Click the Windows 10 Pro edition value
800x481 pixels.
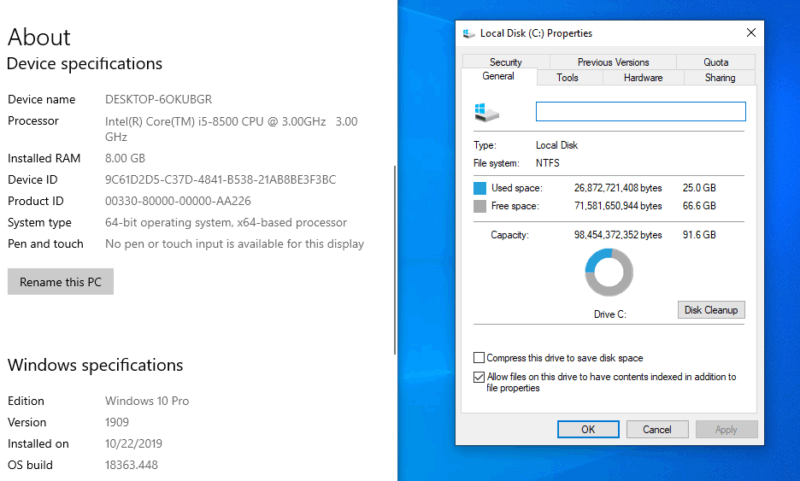(147, 401)
